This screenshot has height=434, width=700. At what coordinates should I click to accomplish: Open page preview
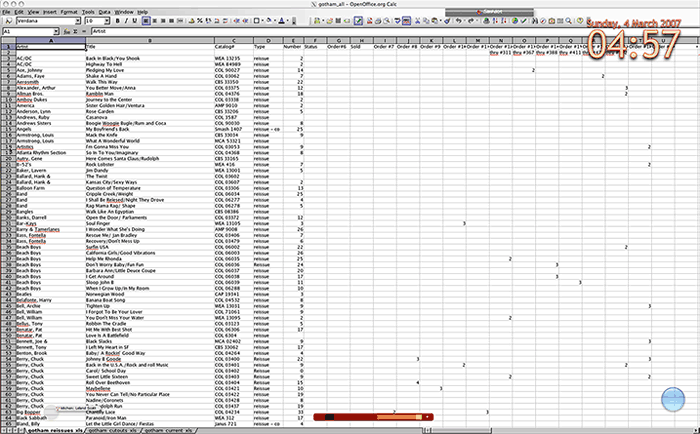point(387,21)
